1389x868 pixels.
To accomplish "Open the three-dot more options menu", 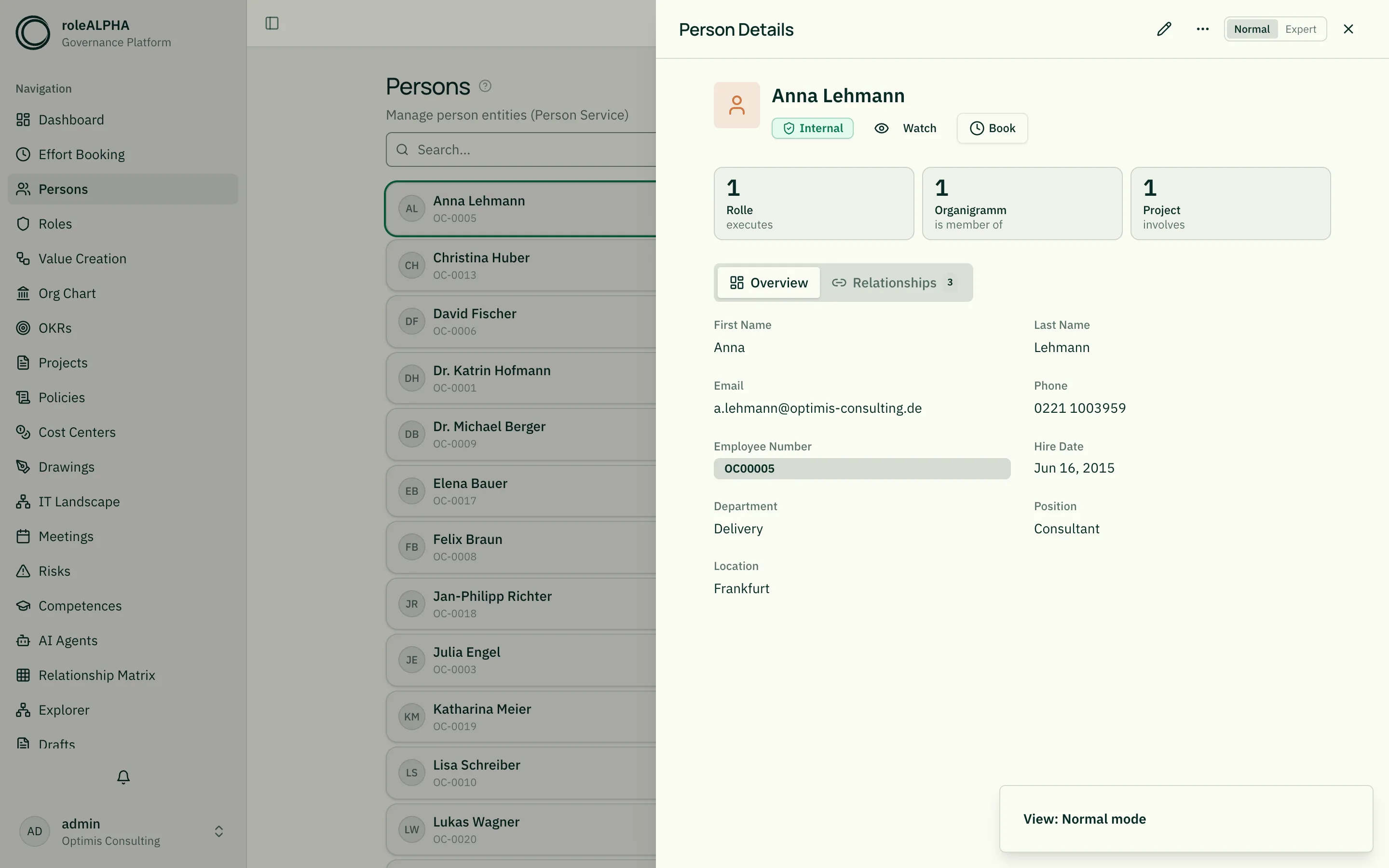I will tap(1202, 29).
